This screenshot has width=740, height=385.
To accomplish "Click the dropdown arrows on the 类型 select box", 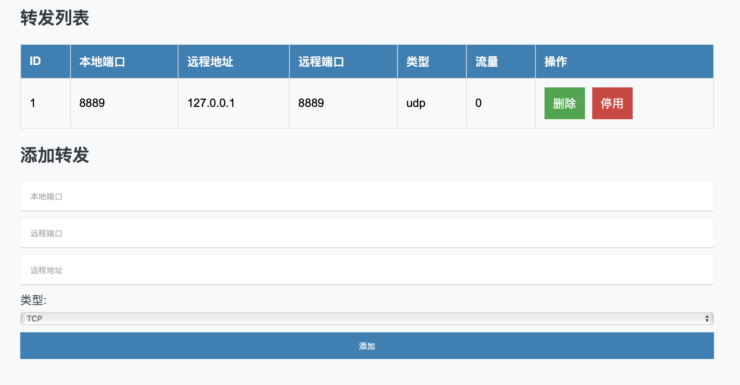I will pyautogui.click(x=706, y=318).
